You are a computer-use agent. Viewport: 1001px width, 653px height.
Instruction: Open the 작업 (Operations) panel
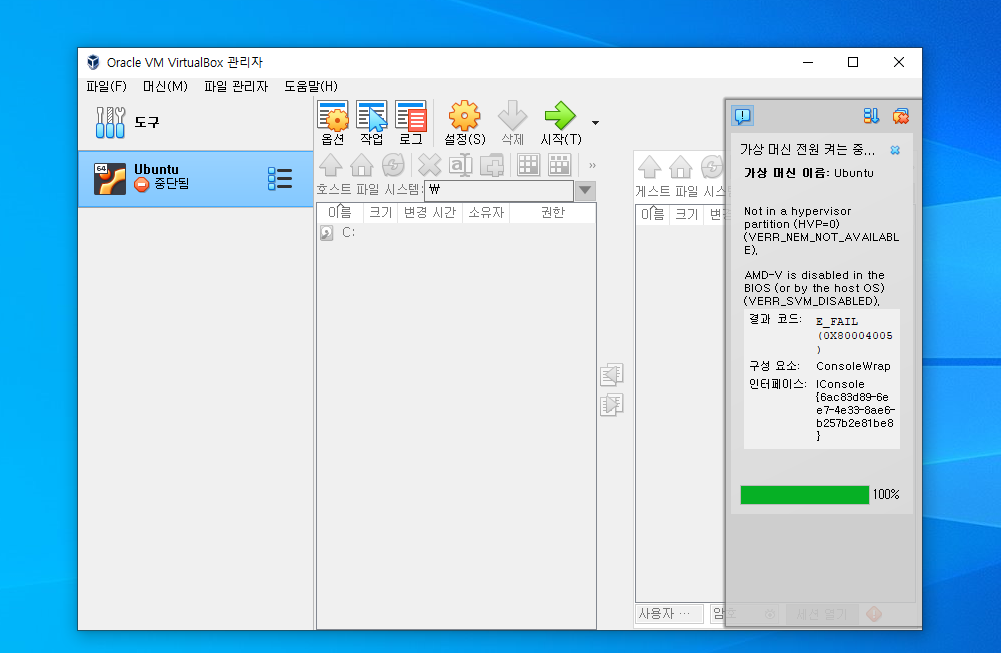(x=372, y=123)
